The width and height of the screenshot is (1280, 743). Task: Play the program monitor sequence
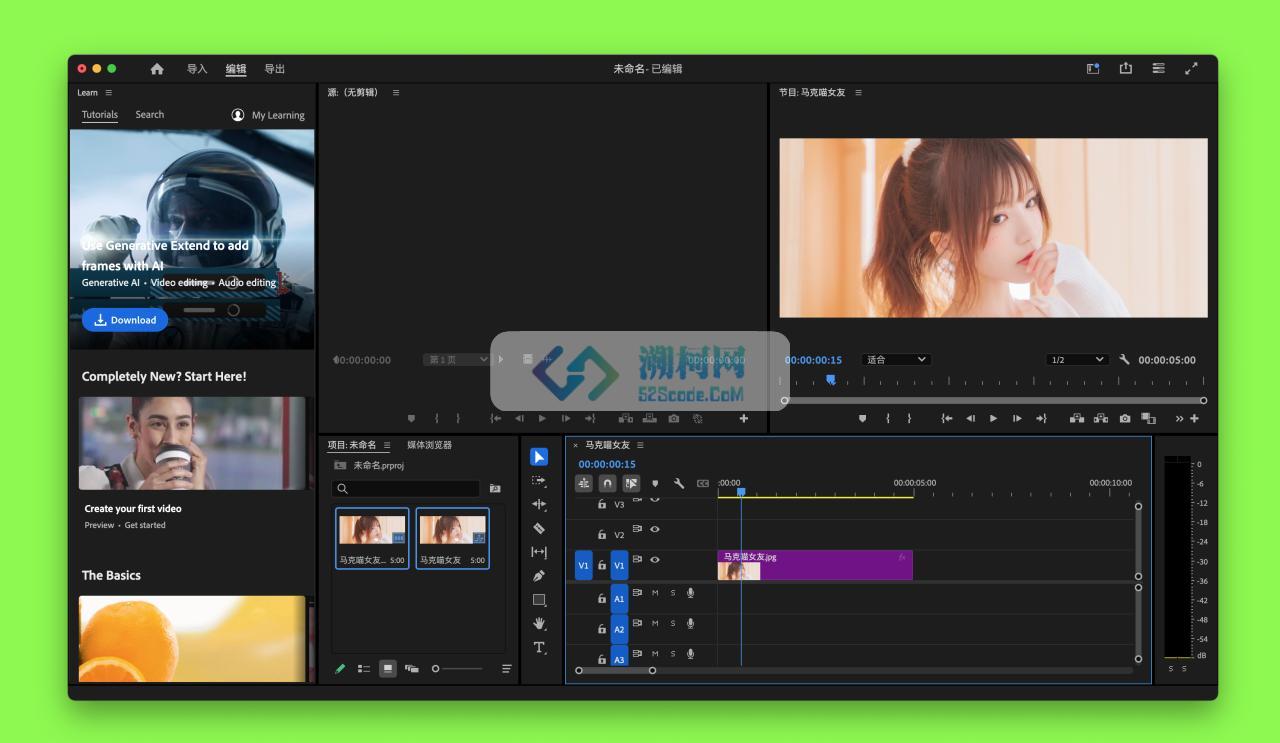click(993, 418)
